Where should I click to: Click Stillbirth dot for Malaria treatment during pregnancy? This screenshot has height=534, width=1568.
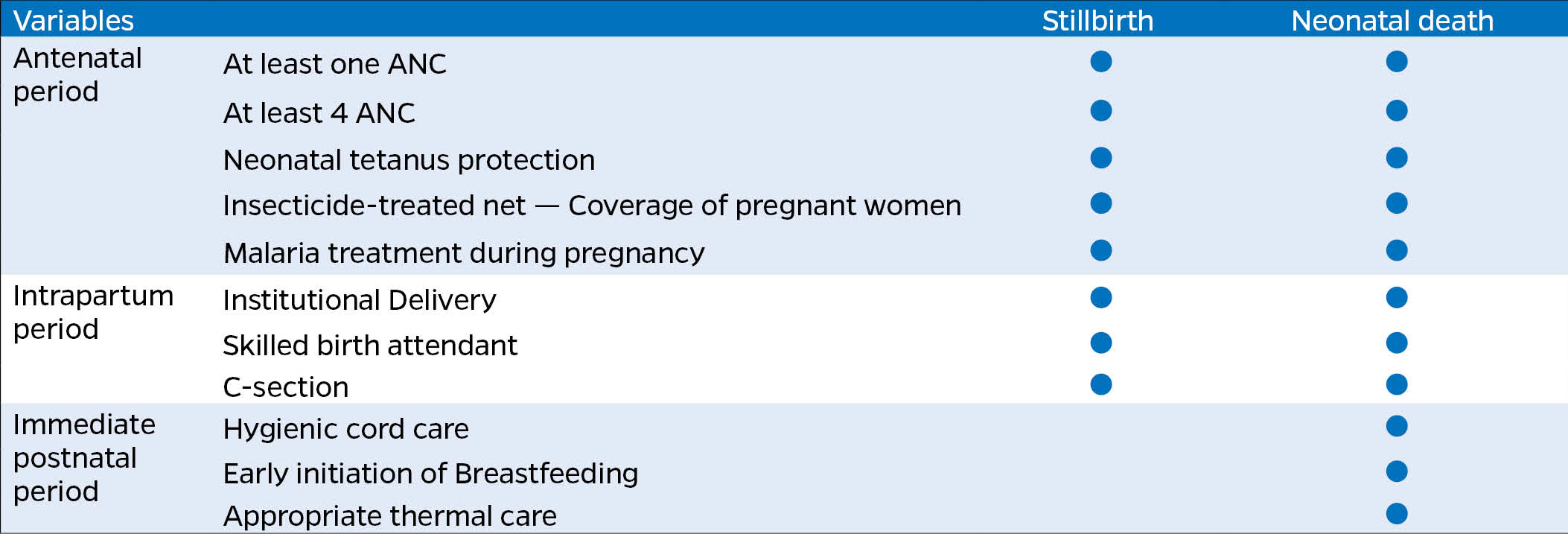(1100, 250)
